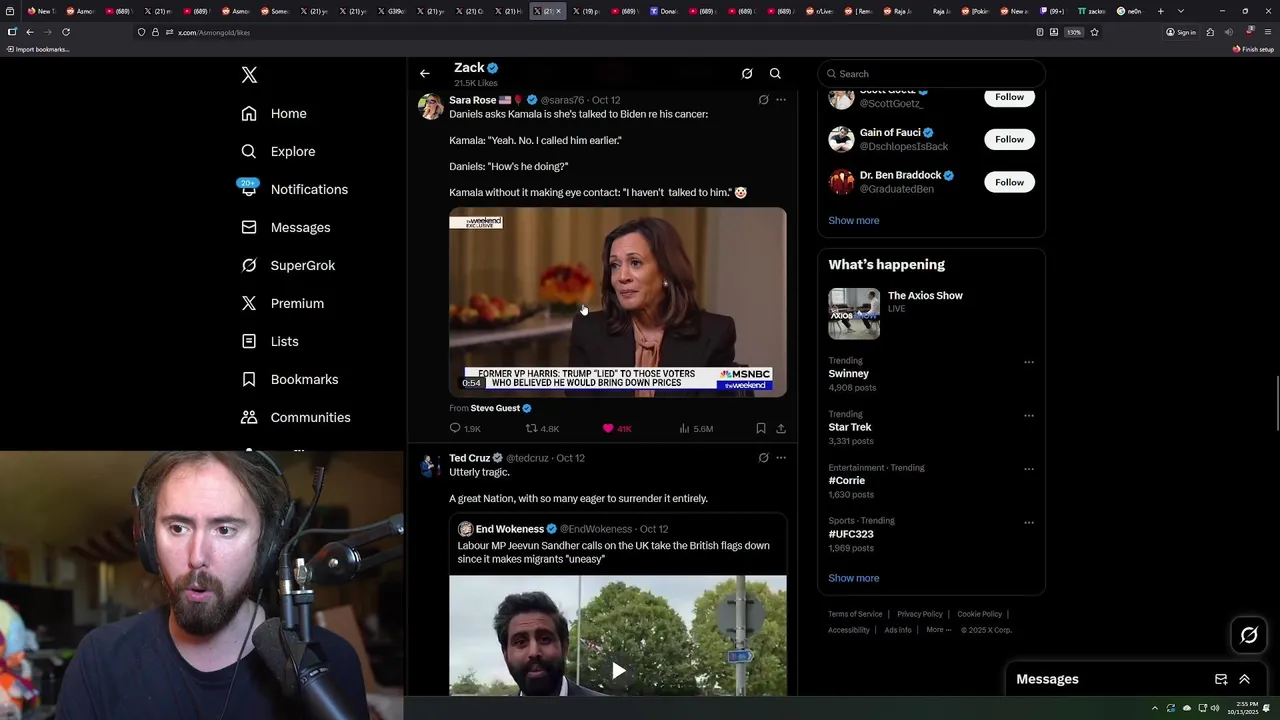Open Steve Guest source link

(495, 408)
